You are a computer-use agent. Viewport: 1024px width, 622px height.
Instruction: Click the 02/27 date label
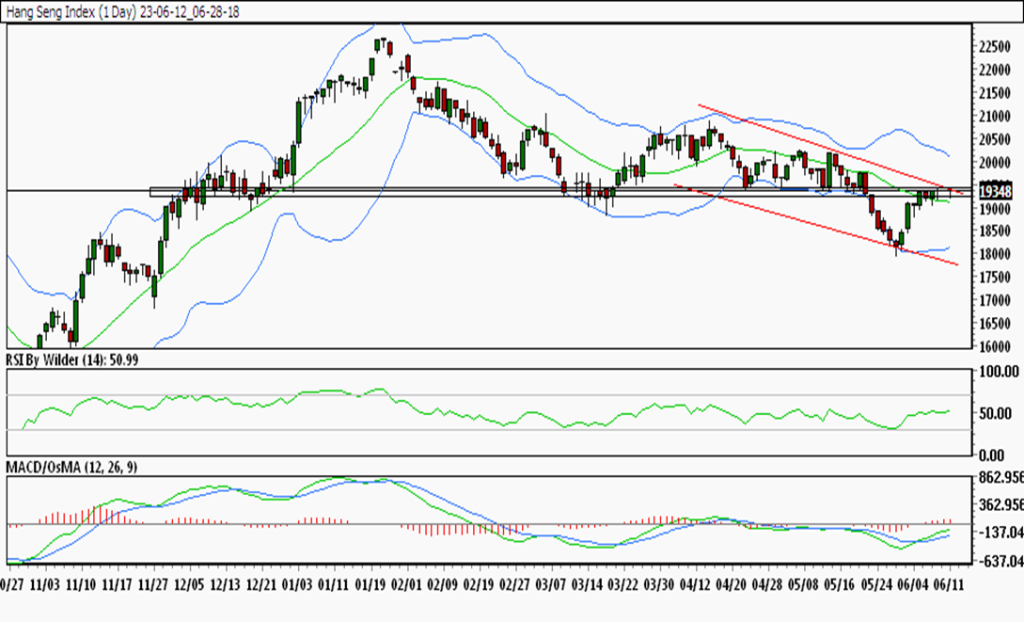click(514, 583)
